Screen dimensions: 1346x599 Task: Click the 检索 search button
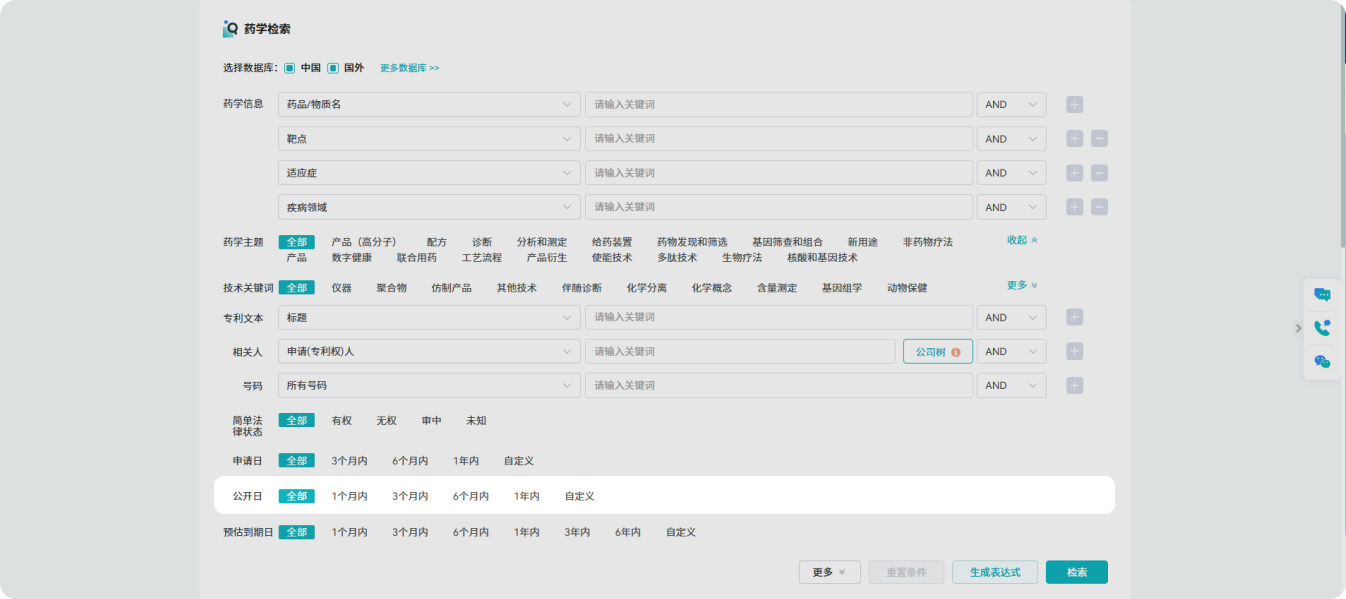[1077, 572]
